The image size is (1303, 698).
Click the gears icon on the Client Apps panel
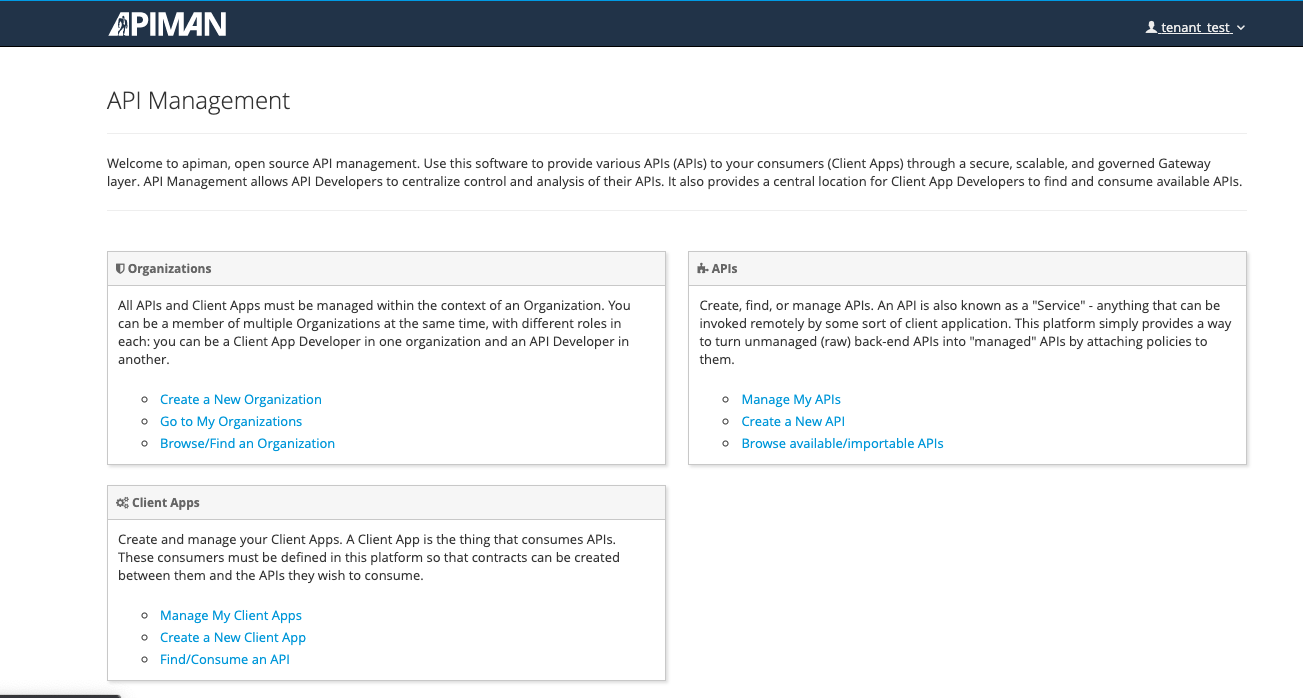point(122,501)
